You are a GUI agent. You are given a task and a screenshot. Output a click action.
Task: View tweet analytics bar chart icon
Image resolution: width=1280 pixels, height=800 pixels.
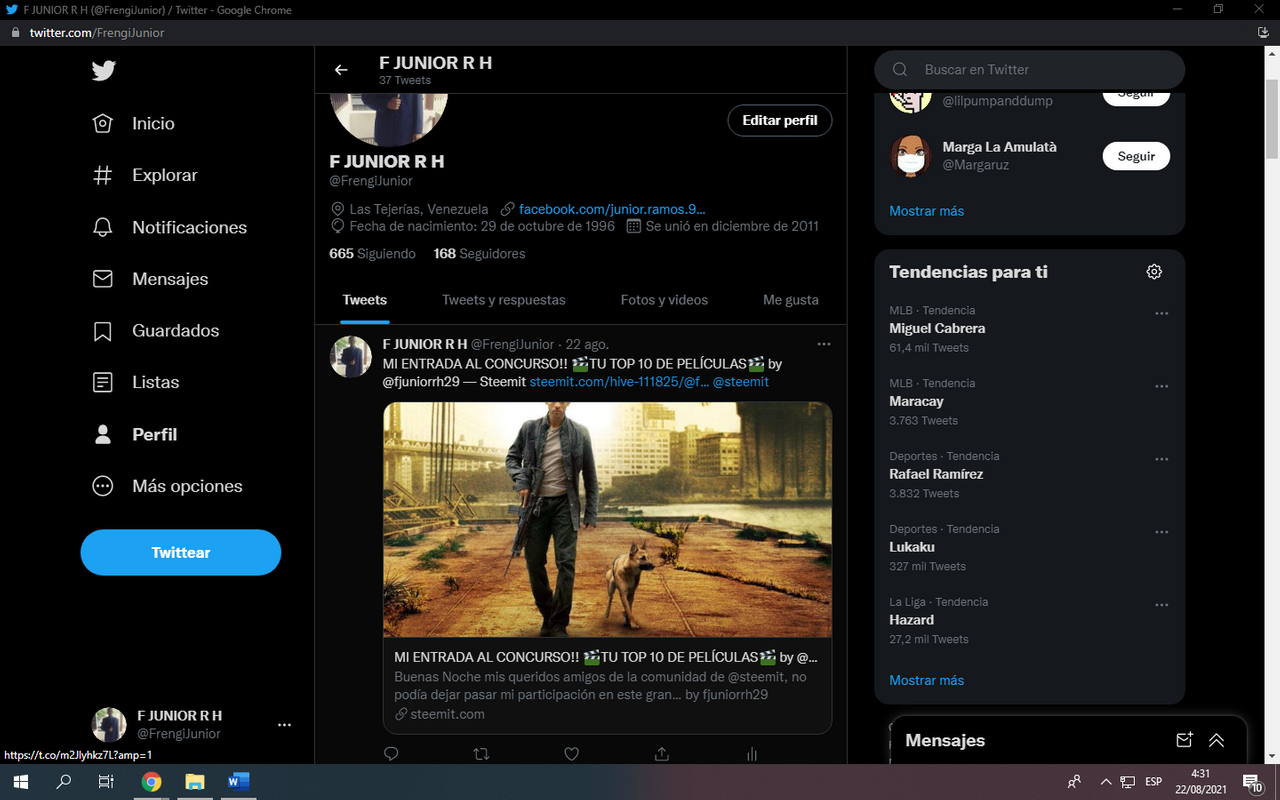click(x=751, y=754)
